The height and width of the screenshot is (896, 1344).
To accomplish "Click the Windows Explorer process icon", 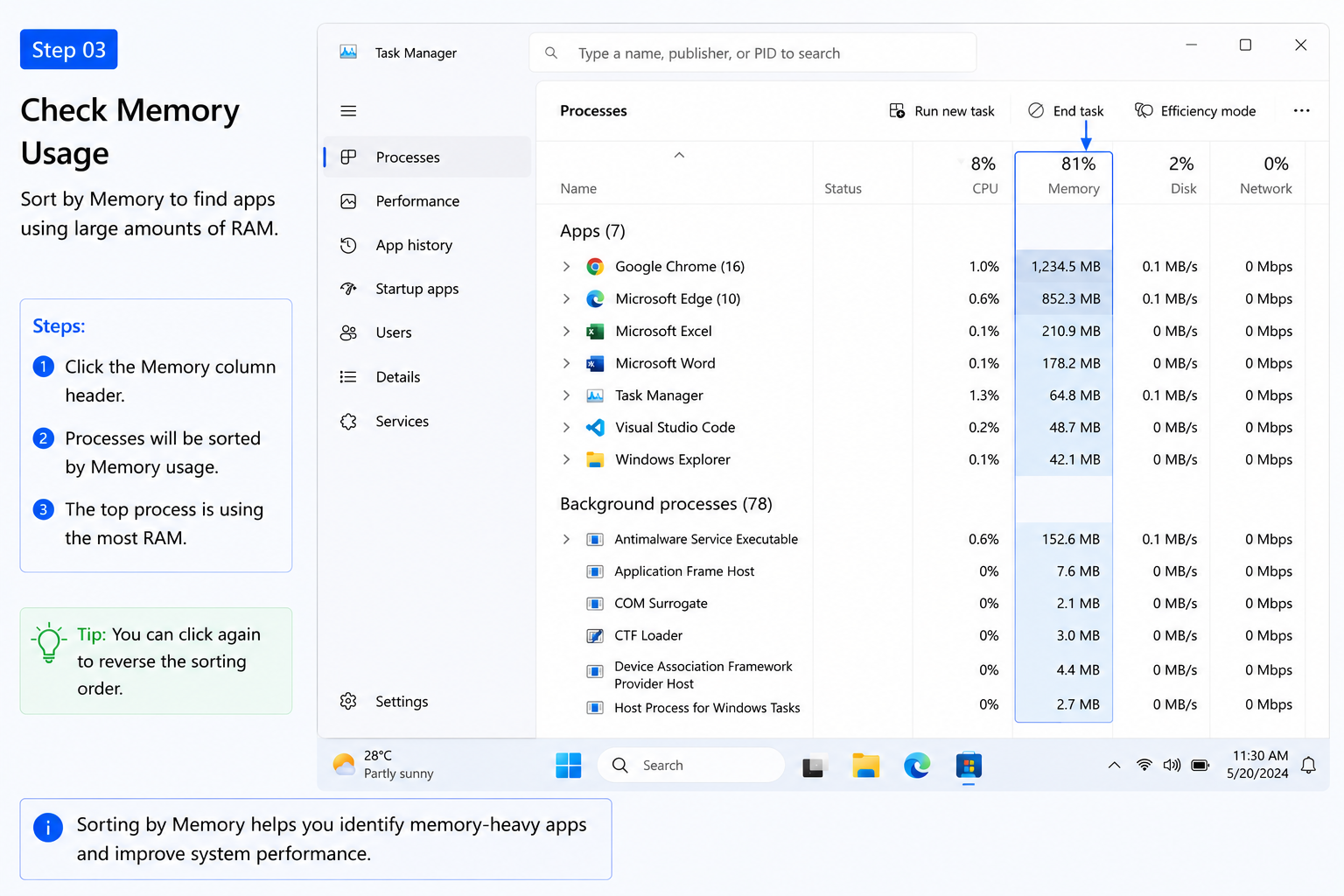I will click(595, 460).
